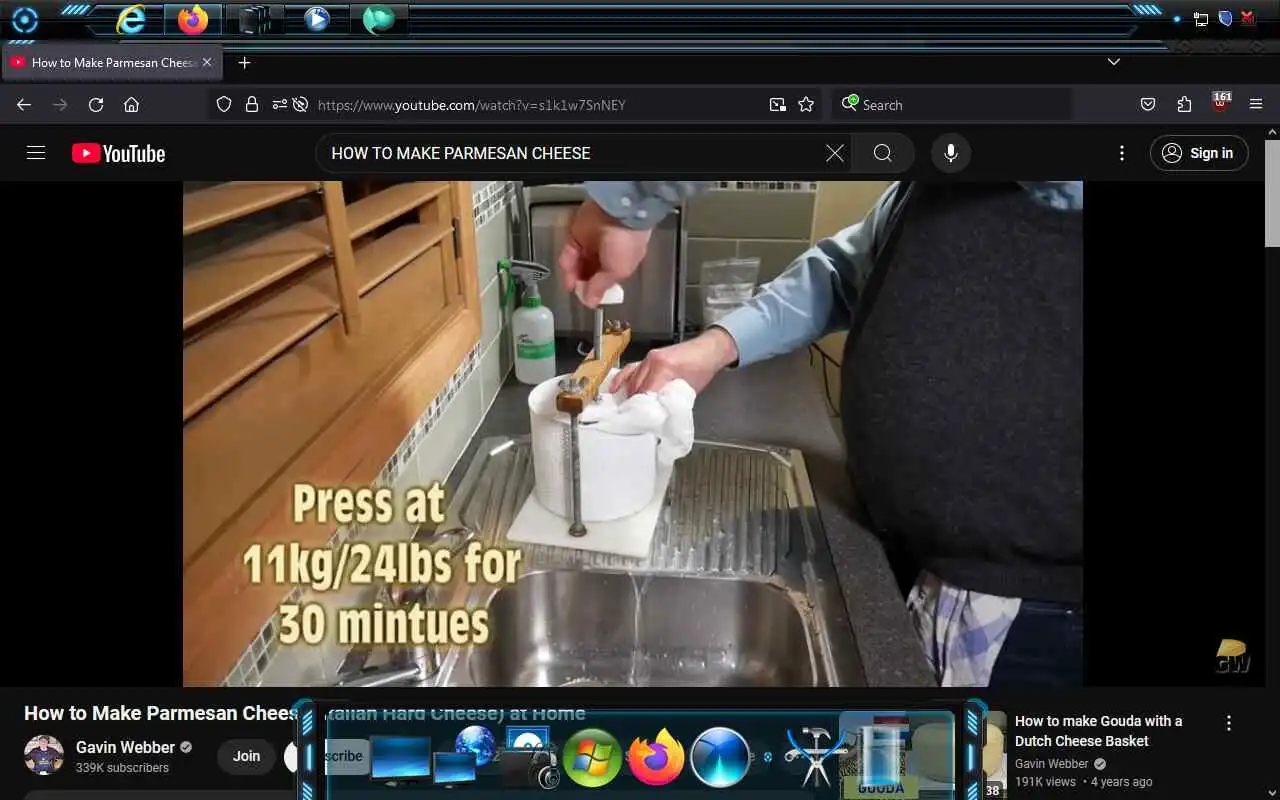
Task: Close the Parmesan Cheese browser tab
Action: tap(207, 62)
